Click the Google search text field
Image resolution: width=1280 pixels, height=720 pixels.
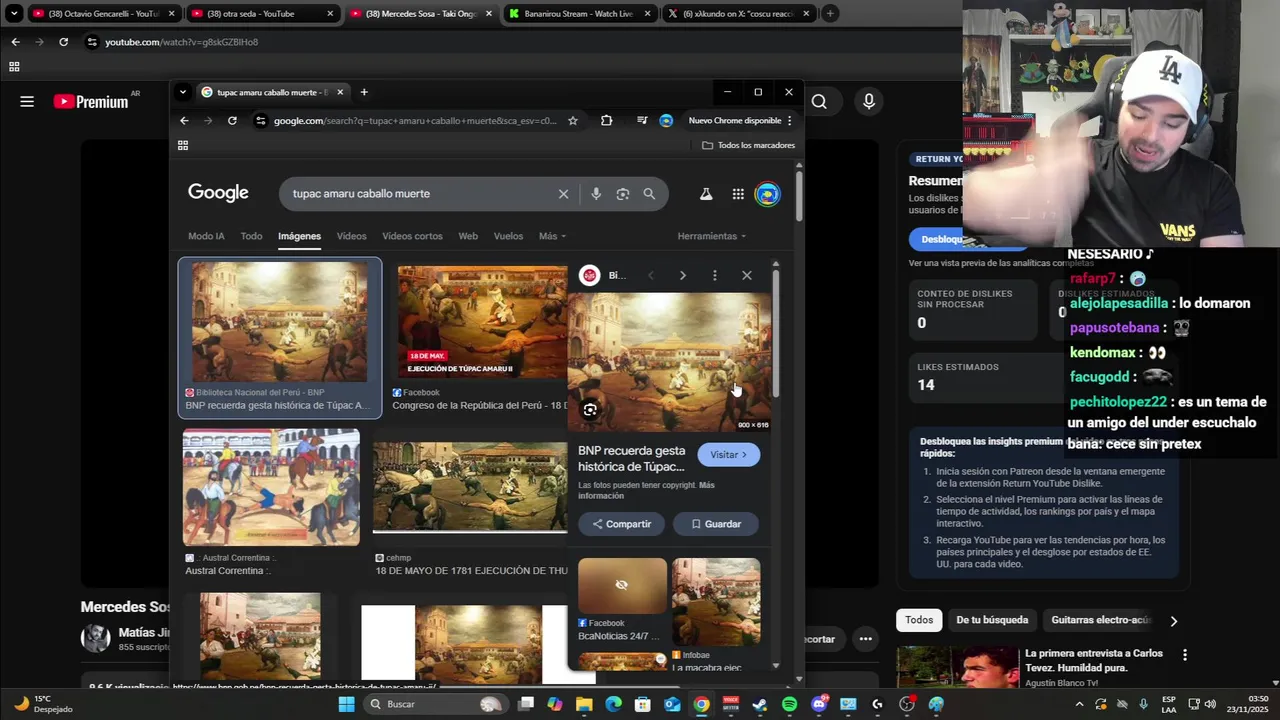coord(420,194)
